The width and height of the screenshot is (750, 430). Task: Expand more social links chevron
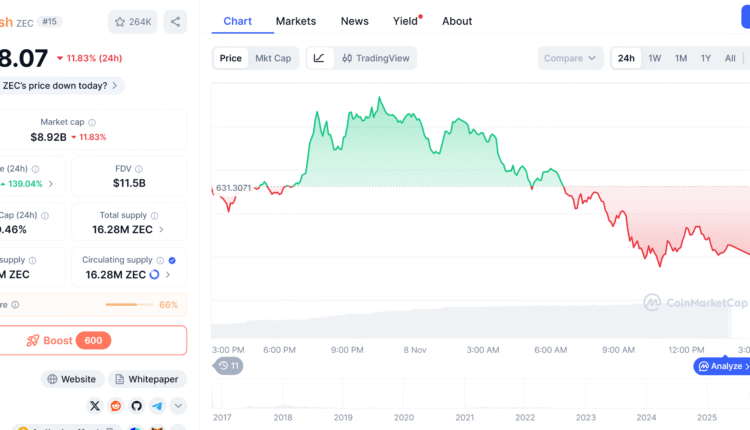click(x=178, y=405)
